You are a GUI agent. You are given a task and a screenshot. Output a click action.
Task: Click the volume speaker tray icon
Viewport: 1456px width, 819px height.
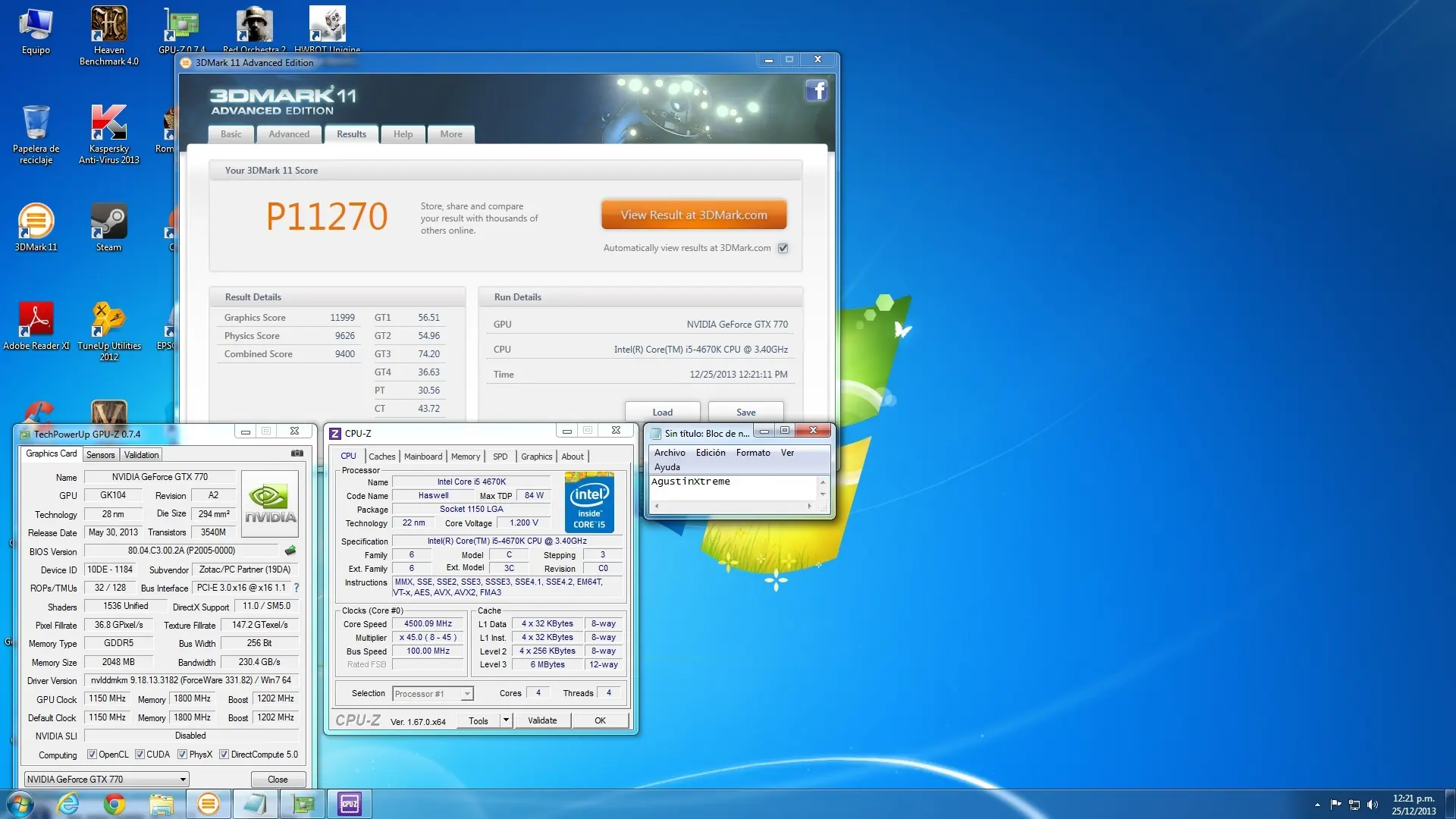click(x=1373, y=805)
